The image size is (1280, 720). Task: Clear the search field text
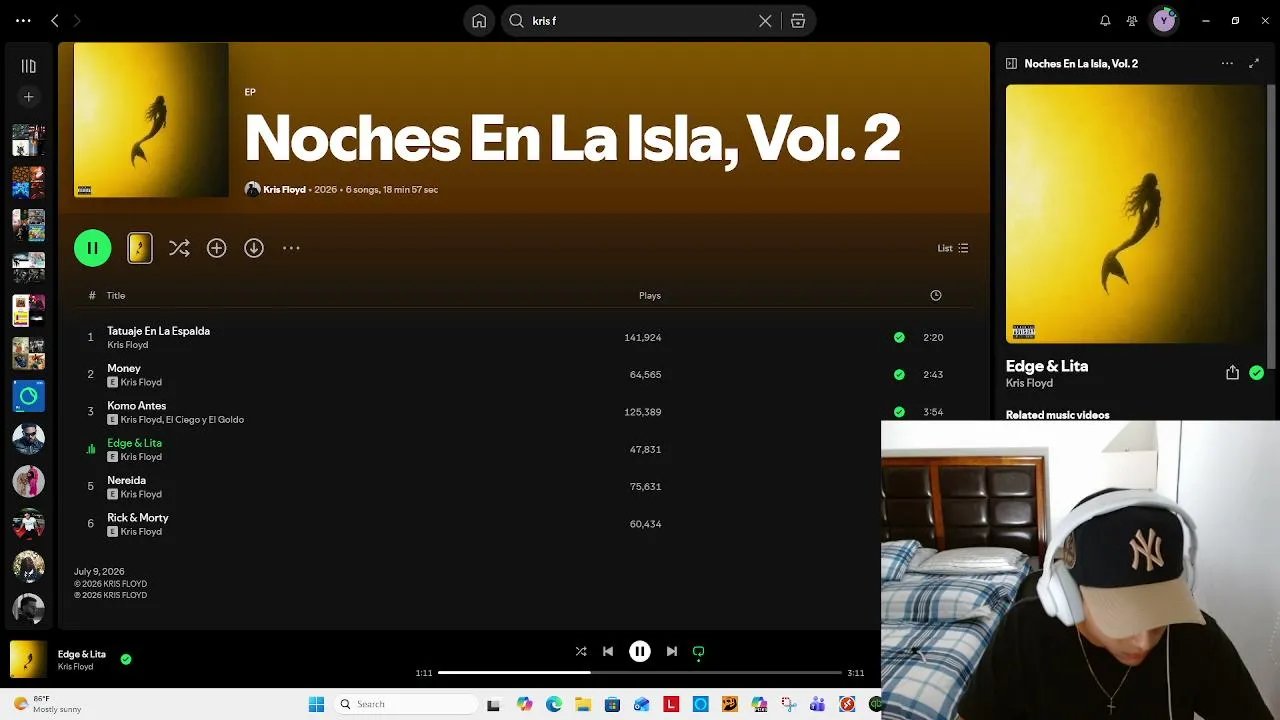(x=765, y=20)
